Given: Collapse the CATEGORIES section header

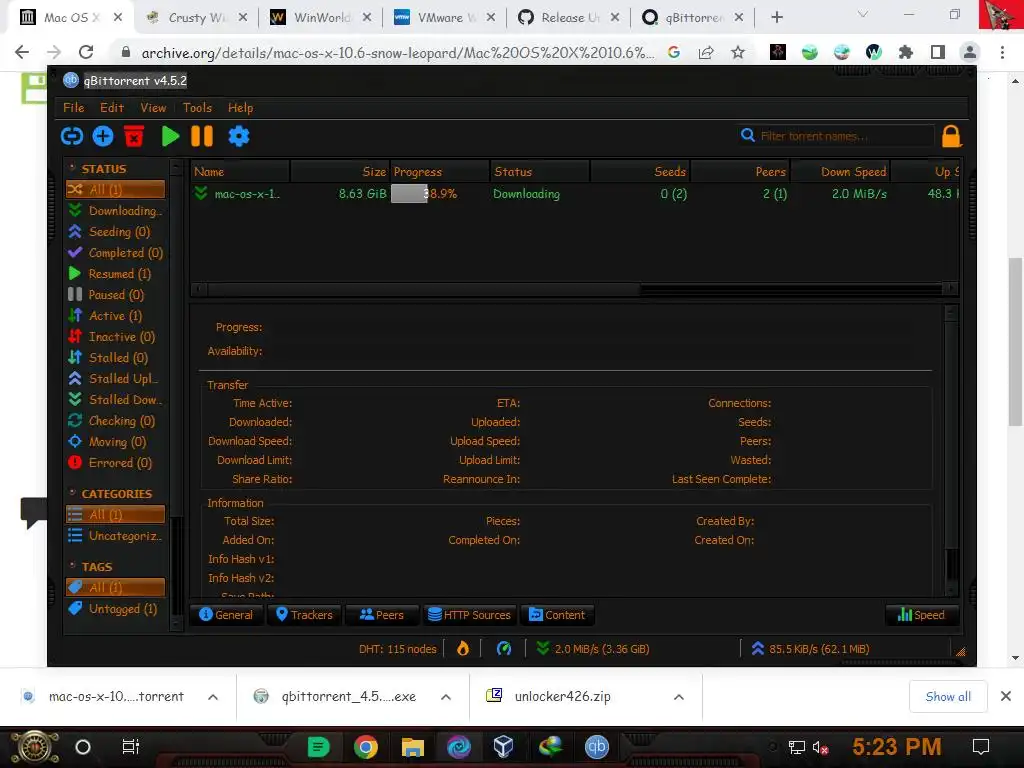Looking at the screenshot, I should (x=110, y=494).
